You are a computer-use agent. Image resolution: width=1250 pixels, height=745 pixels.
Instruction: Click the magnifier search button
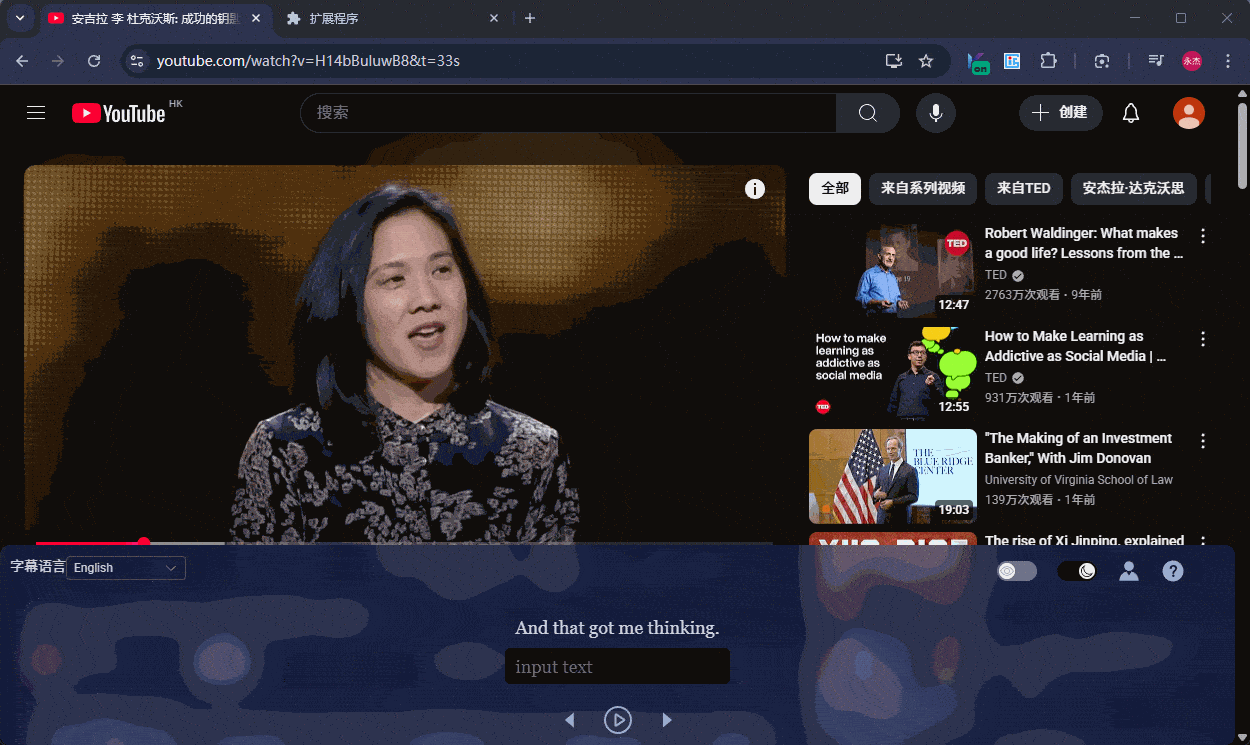pos(867,113)
